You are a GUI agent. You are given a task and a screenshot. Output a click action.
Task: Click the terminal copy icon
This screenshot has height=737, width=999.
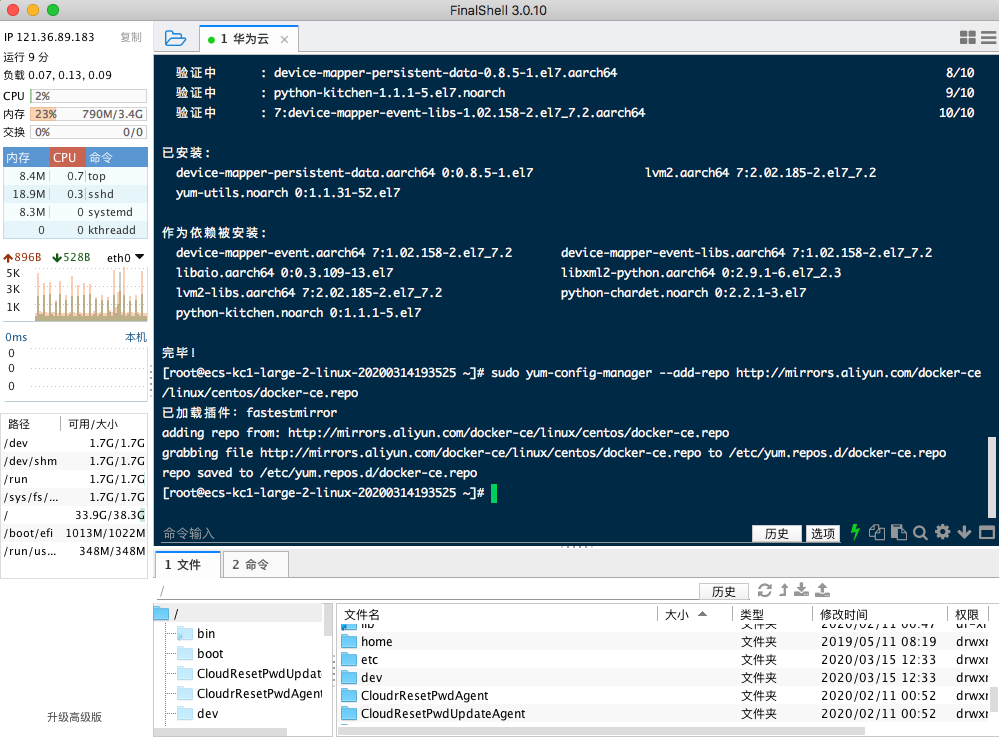[x=877, y=532]
